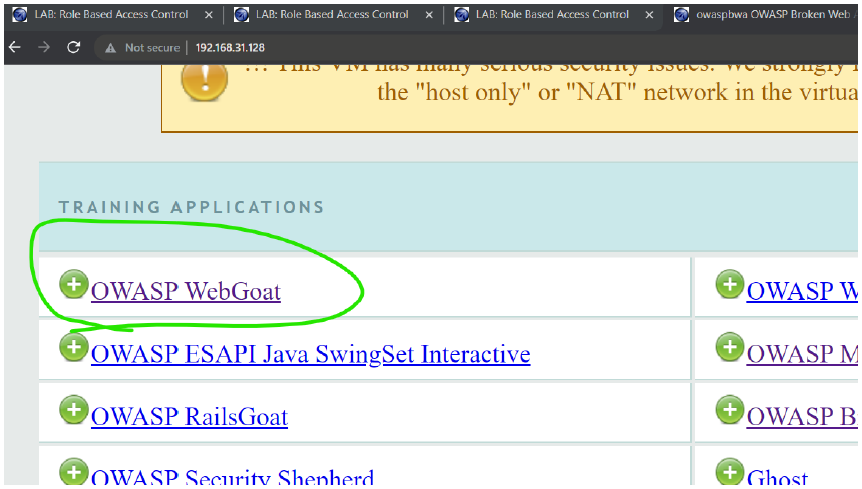862x489 pixels.
Task: Click the browser forward arrow
Action: tap(44, 48)
